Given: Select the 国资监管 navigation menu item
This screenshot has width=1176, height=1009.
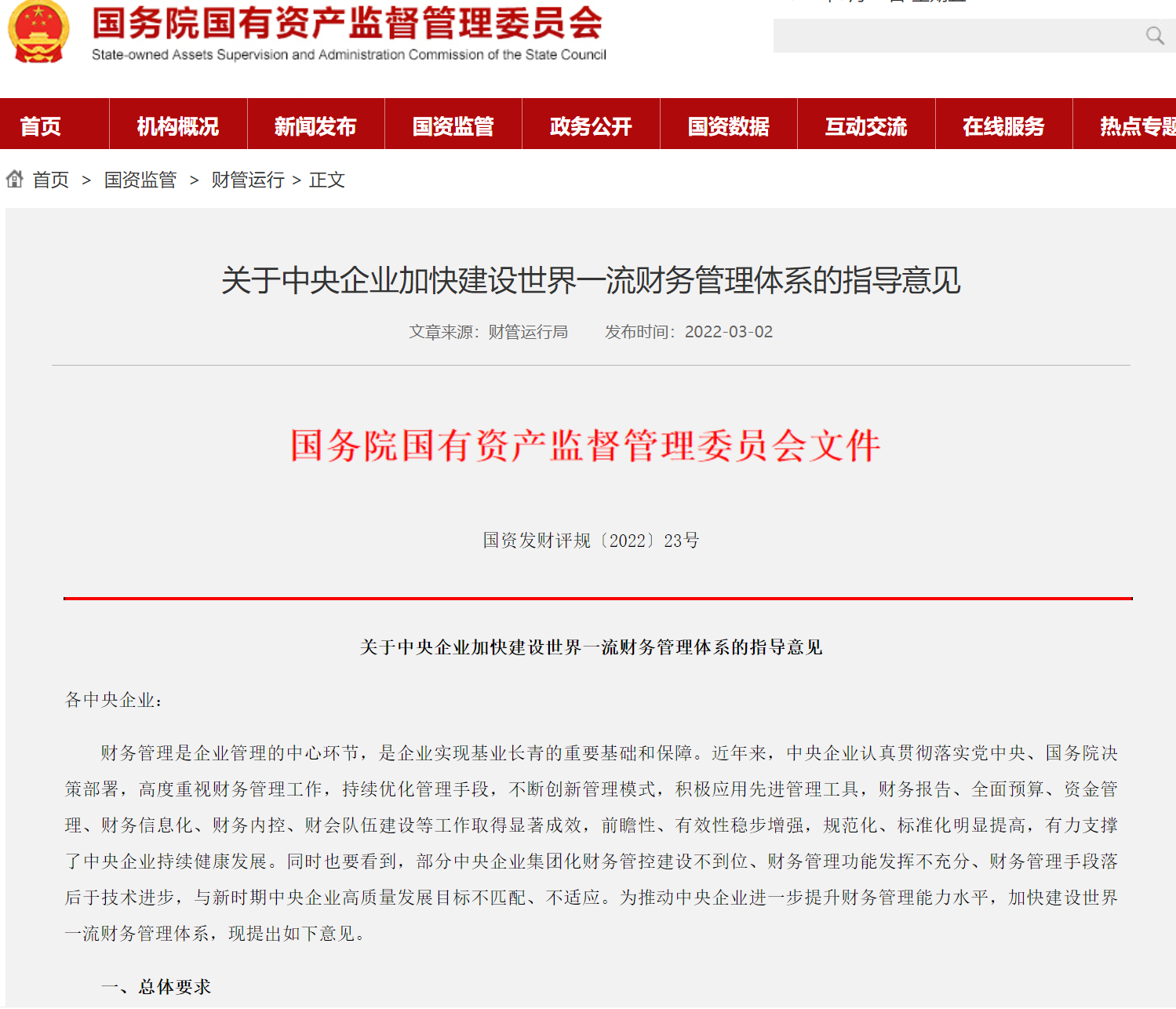Looking at the screenshot, I should pyautogui.click(x=453, y=124).
